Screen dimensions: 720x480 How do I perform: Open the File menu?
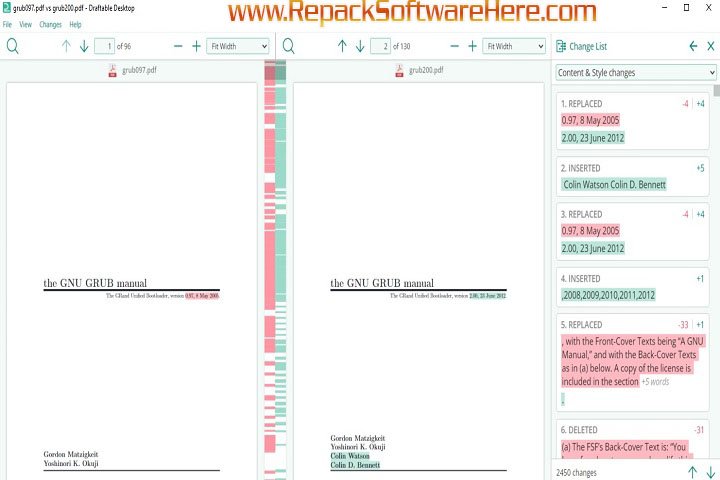7,24
